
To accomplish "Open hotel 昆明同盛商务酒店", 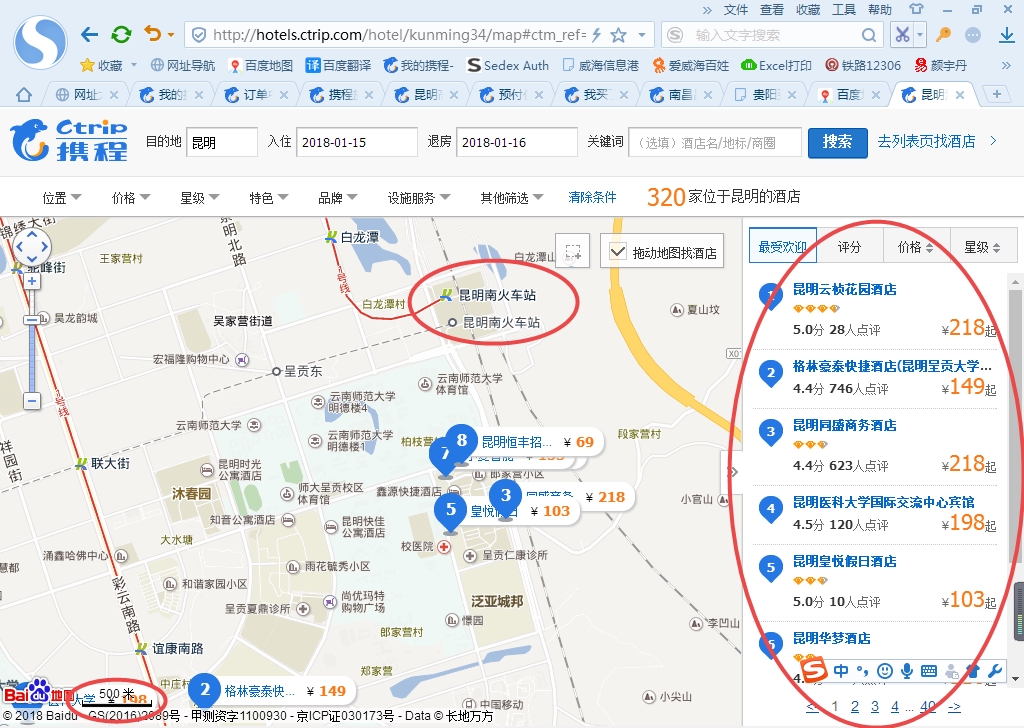I will tap(844, 425).
